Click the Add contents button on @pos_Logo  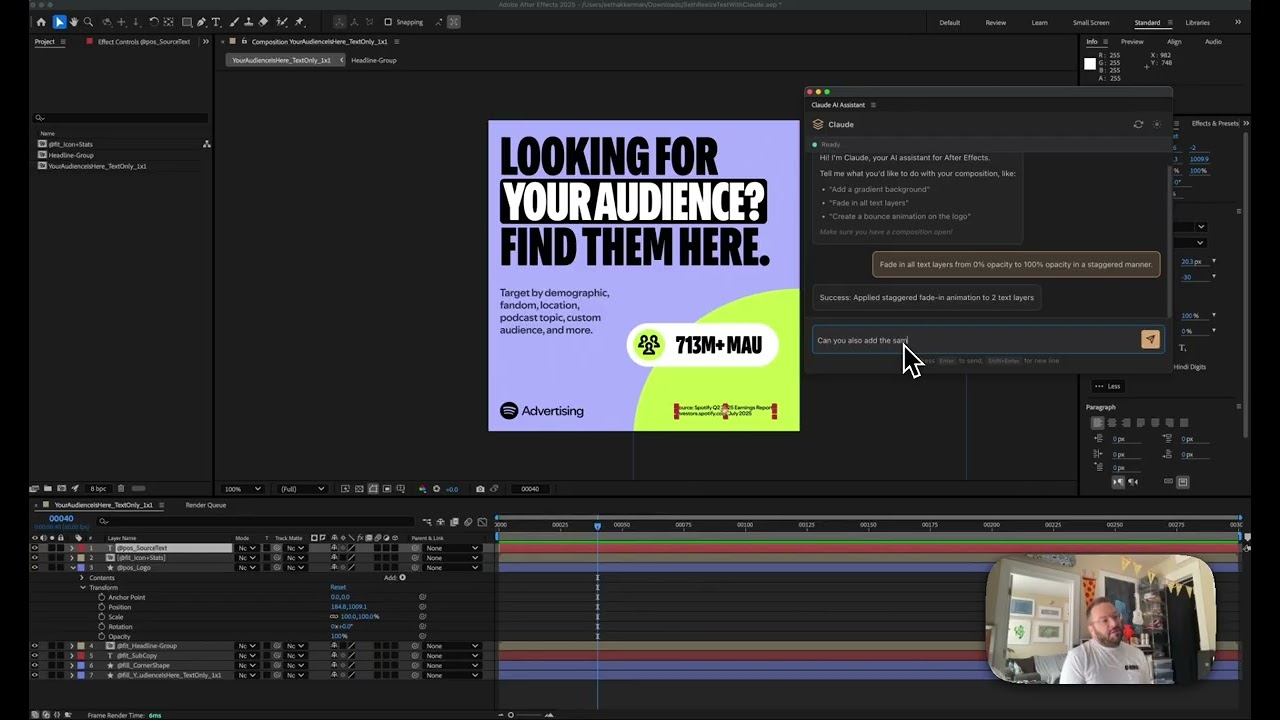tap(402, 577)
